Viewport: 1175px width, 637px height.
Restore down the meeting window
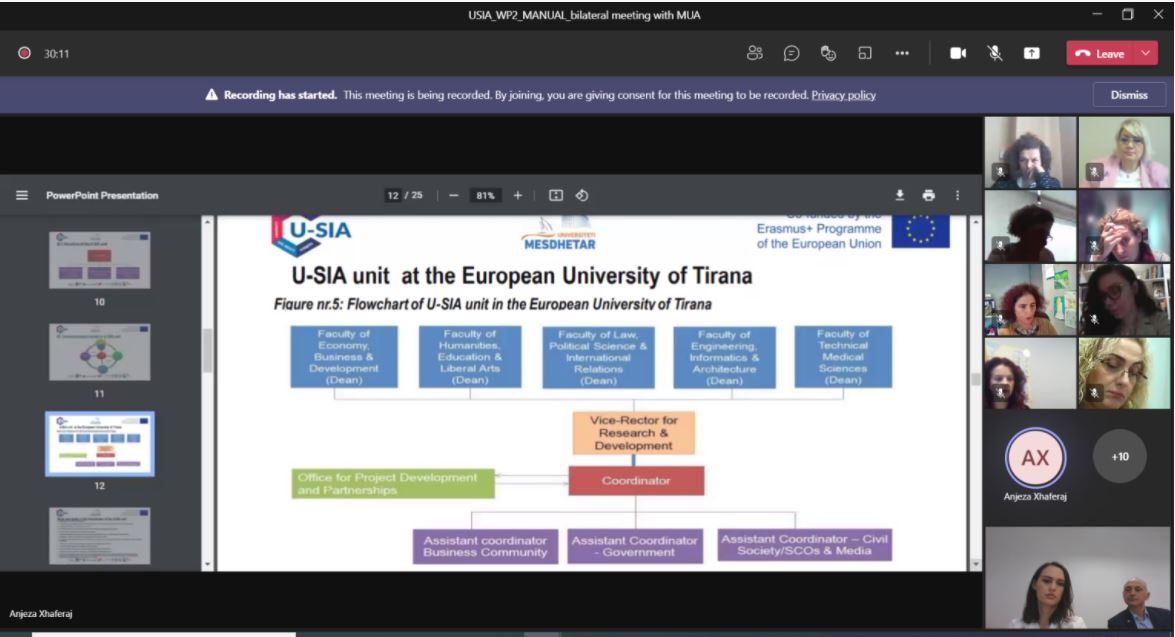1128,14
